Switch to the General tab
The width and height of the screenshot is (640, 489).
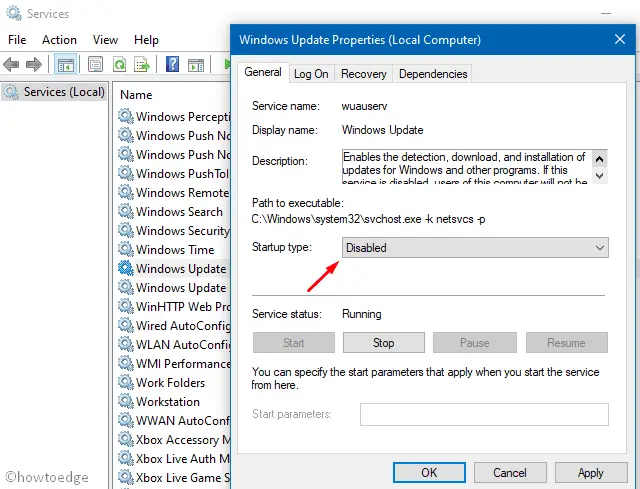pos(263,72)
